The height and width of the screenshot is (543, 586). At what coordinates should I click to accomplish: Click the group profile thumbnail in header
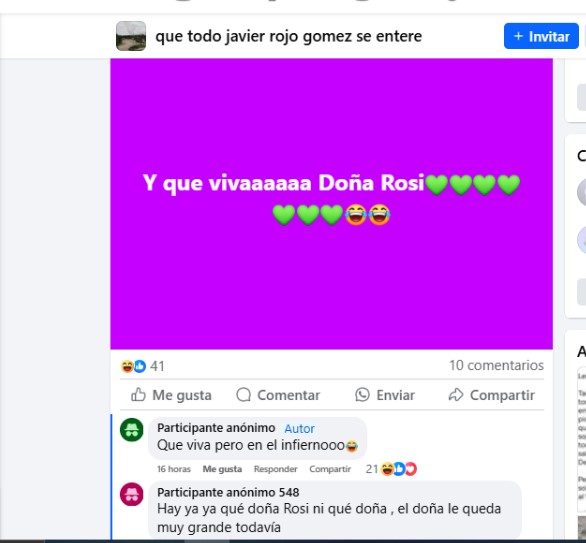coord(131,36)
